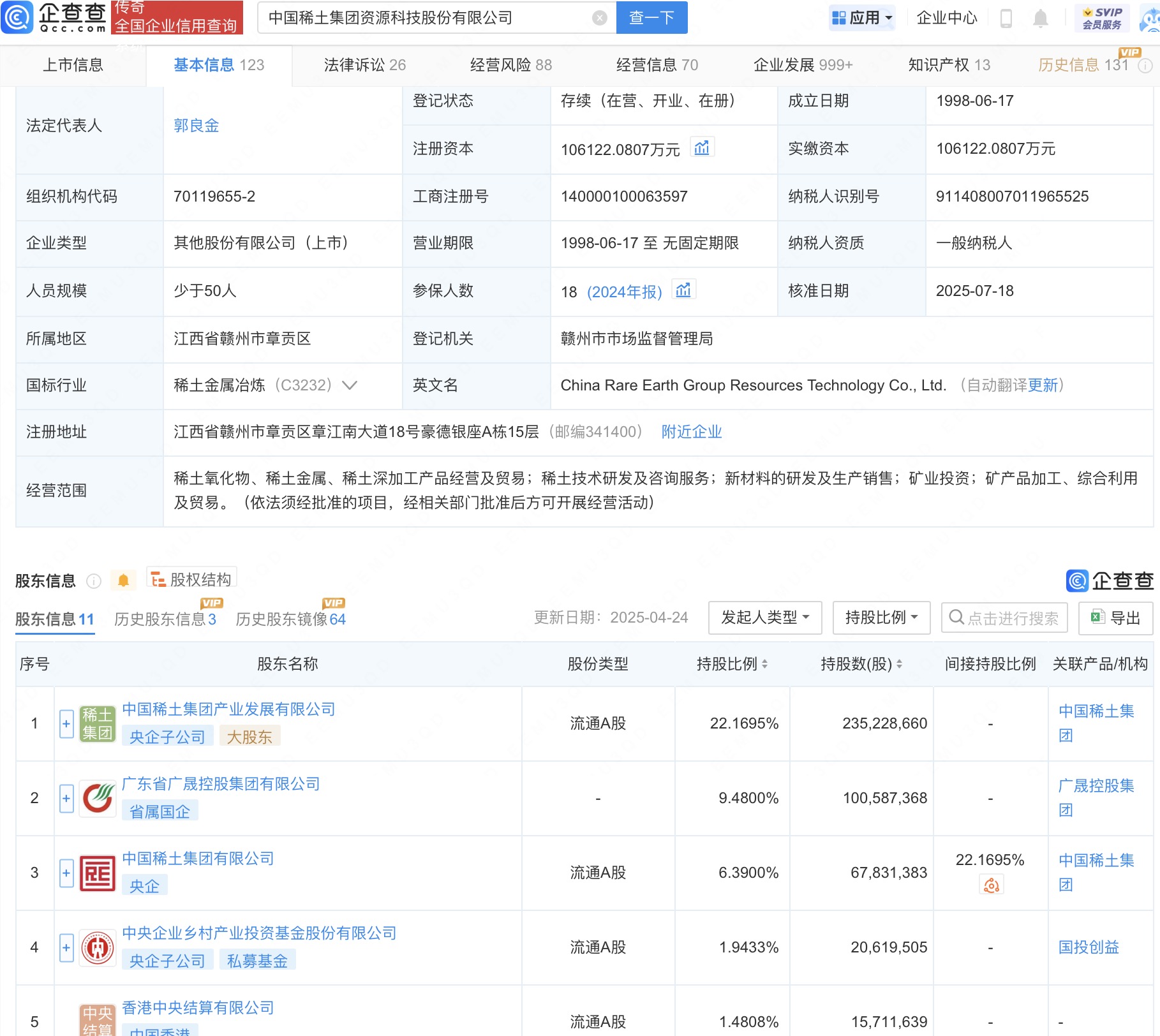Switch to 知识产权 tab
Image resolution: width=1160 pixels, height=1036 pixels.
pos(949,65)
